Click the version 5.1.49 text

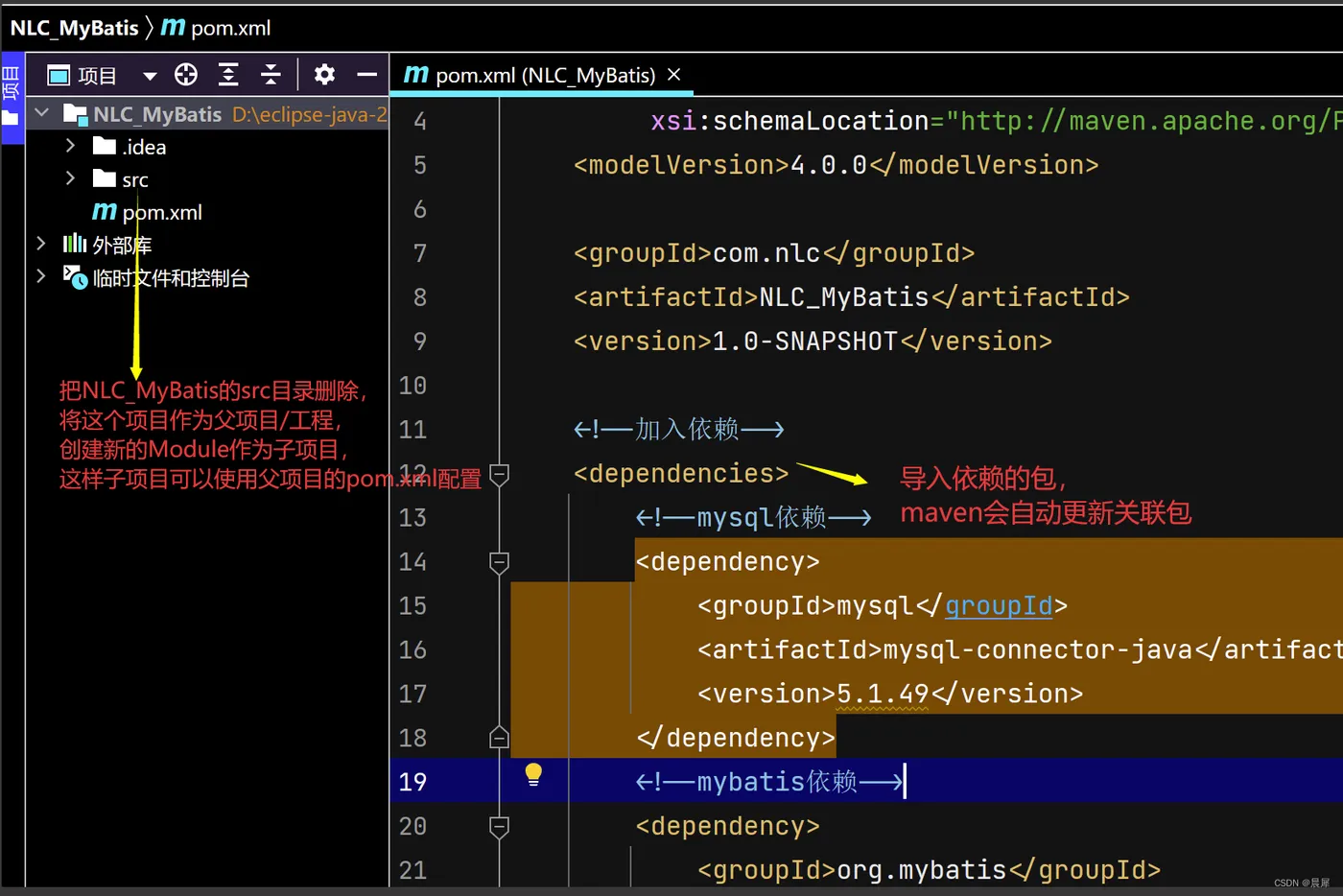883,694
